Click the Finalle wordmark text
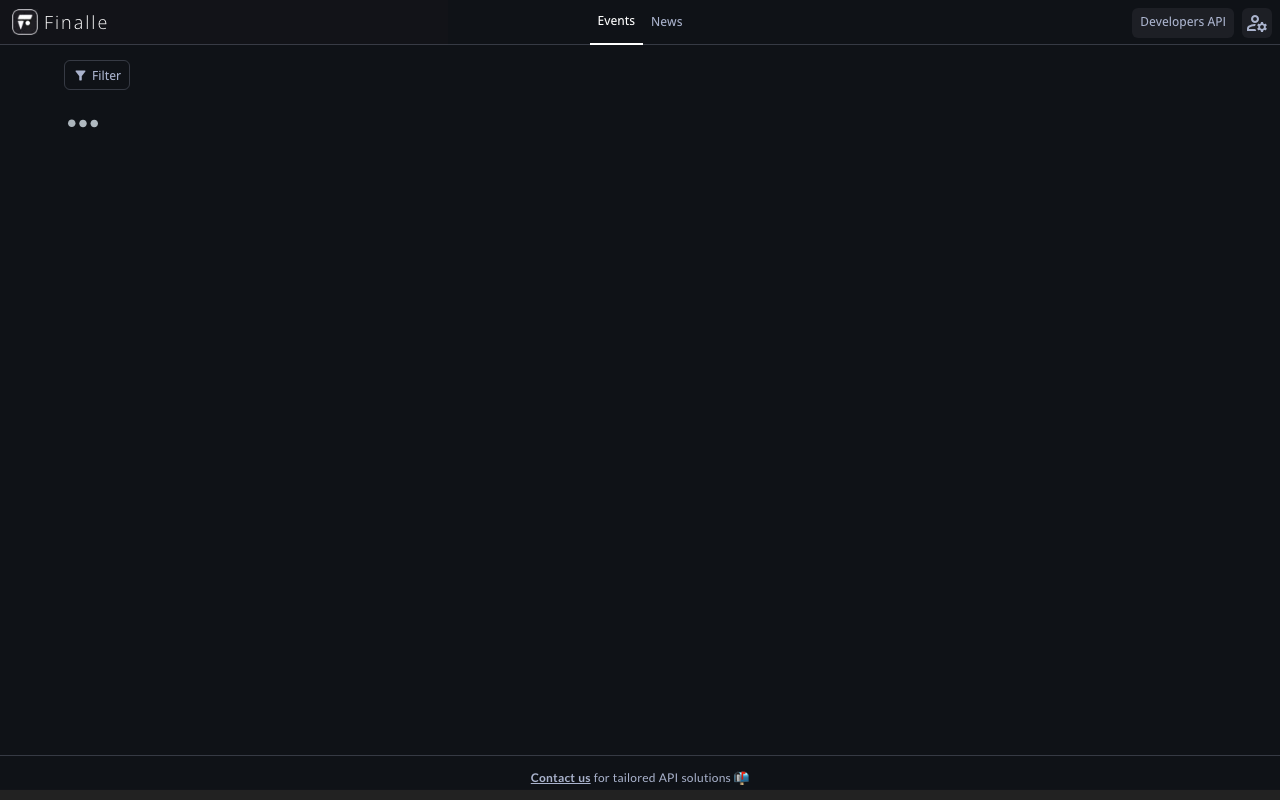The image size is (1280, 800). click(76, 22)
